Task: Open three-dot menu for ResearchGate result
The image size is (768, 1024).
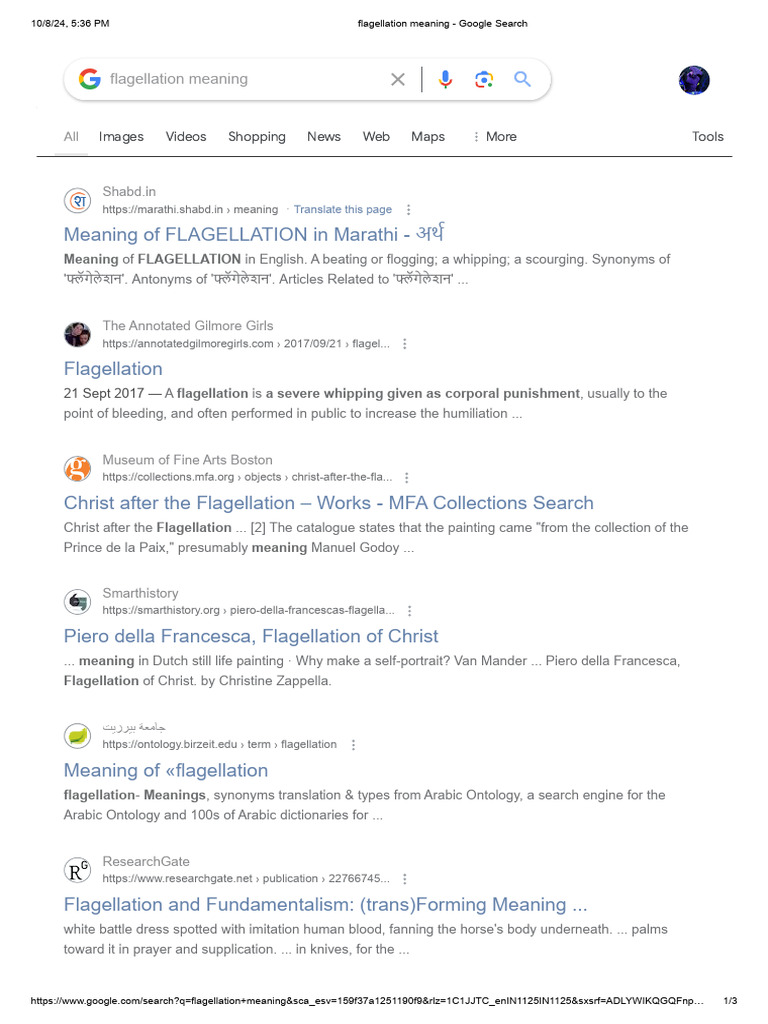Action: [405, 879]
